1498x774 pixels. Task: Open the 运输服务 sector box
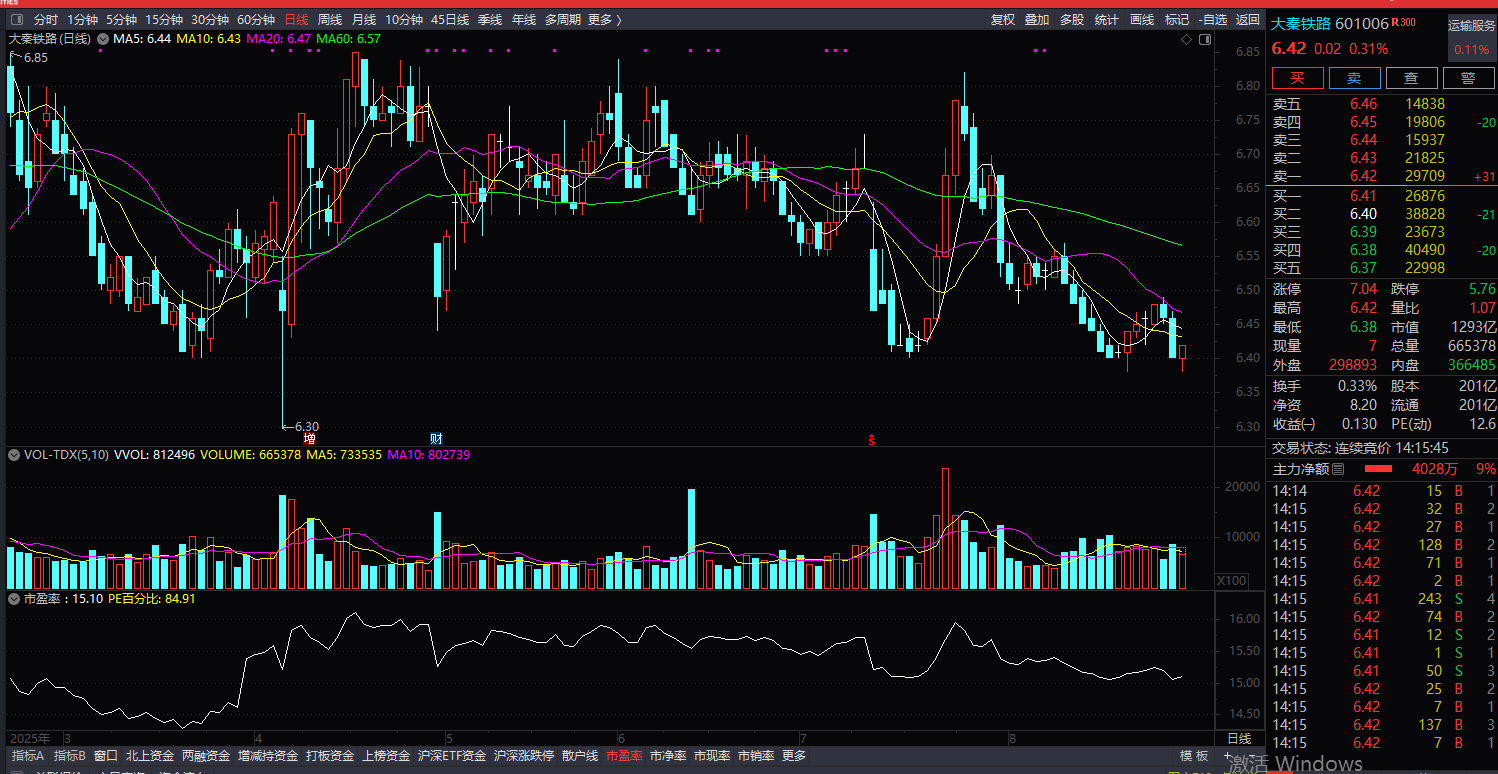click(x=1472, y=38)
